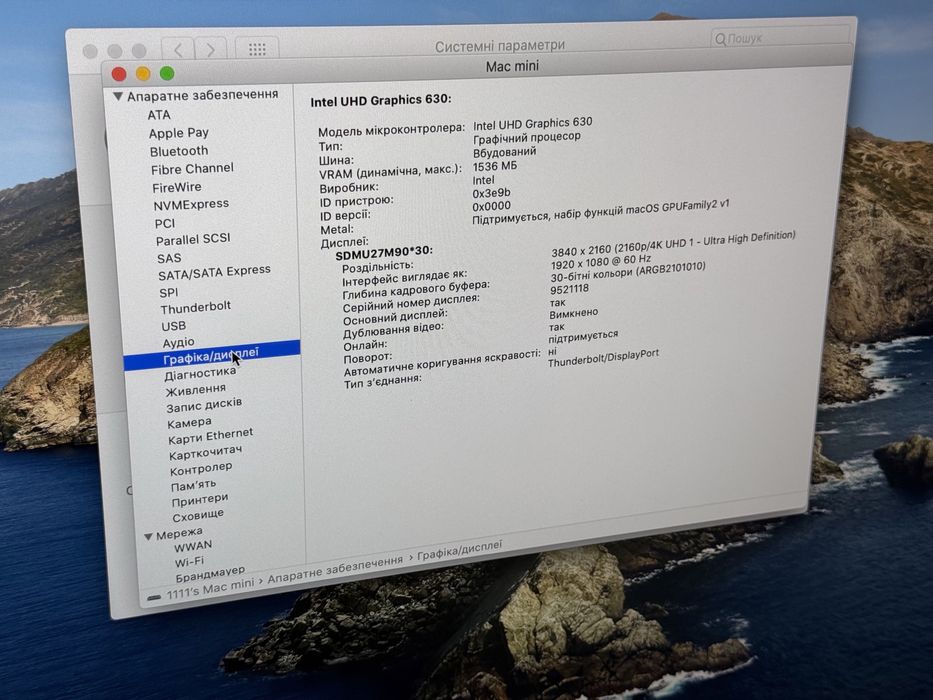
Task: Select SPI in the hardware list
Action: (x=169, y=292)
